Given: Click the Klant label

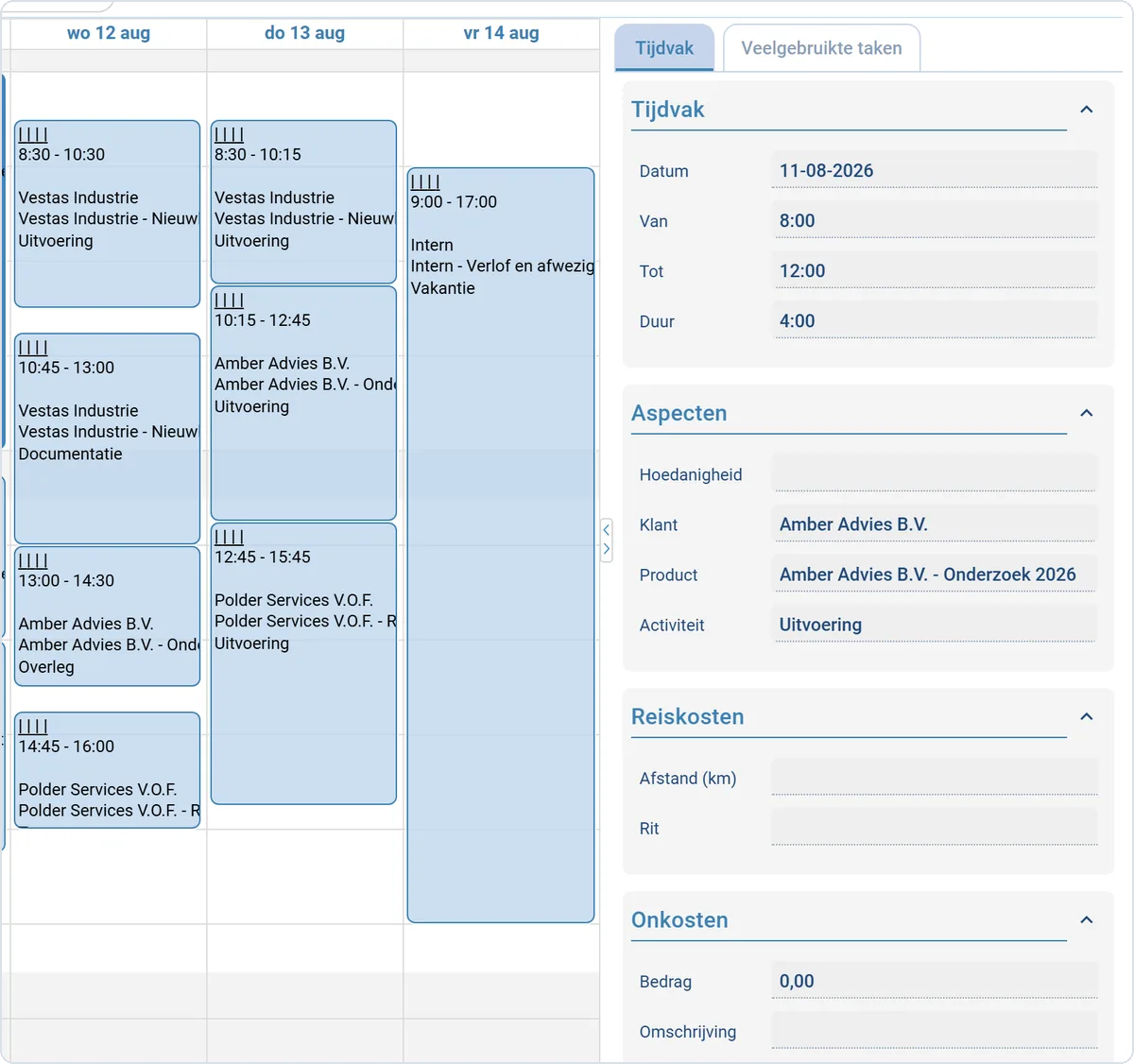Looking at the screenshot, I should (x=659, y=524).
